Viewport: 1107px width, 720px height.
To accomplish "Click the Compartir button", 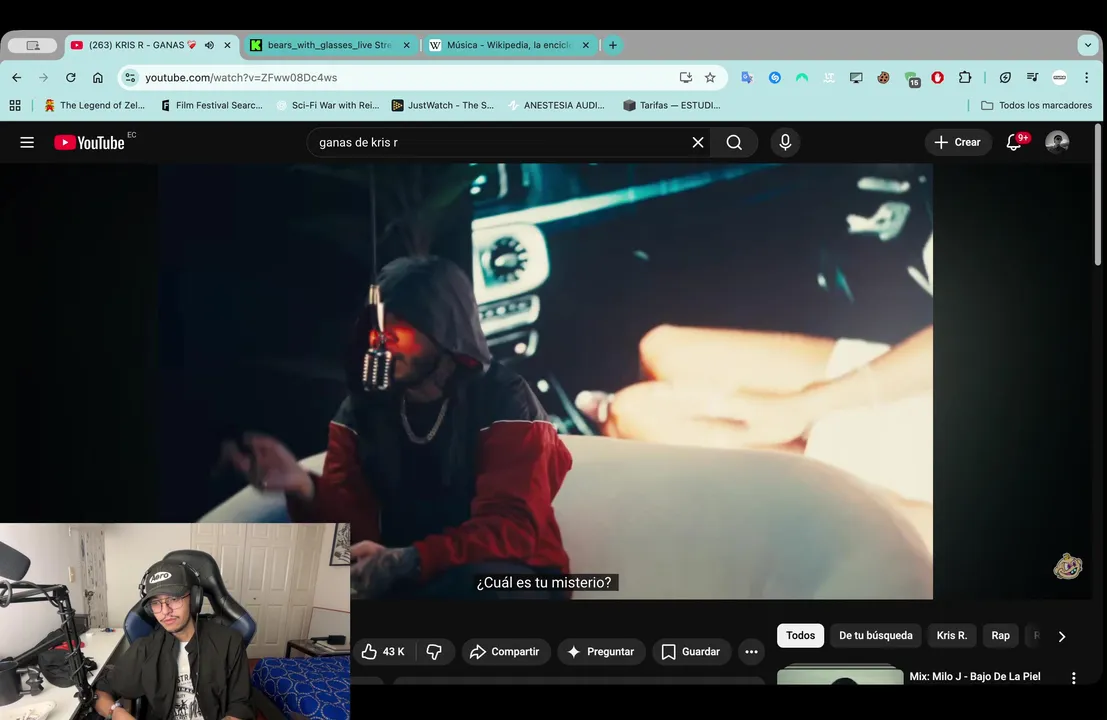I will tap(505, 652).
